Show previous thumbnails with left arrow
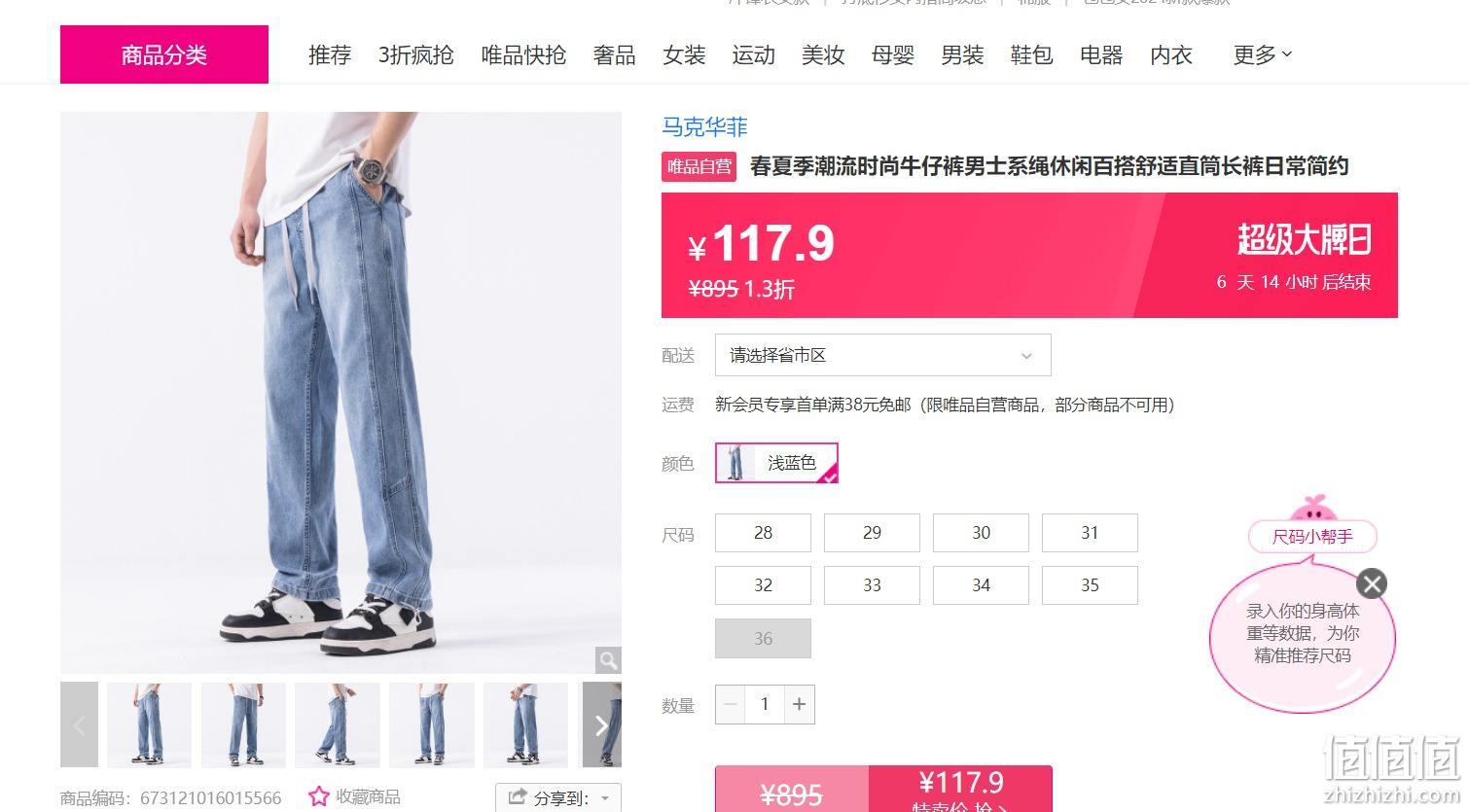Viewport: 1469px width, 812px height. (x=80, y=724)
